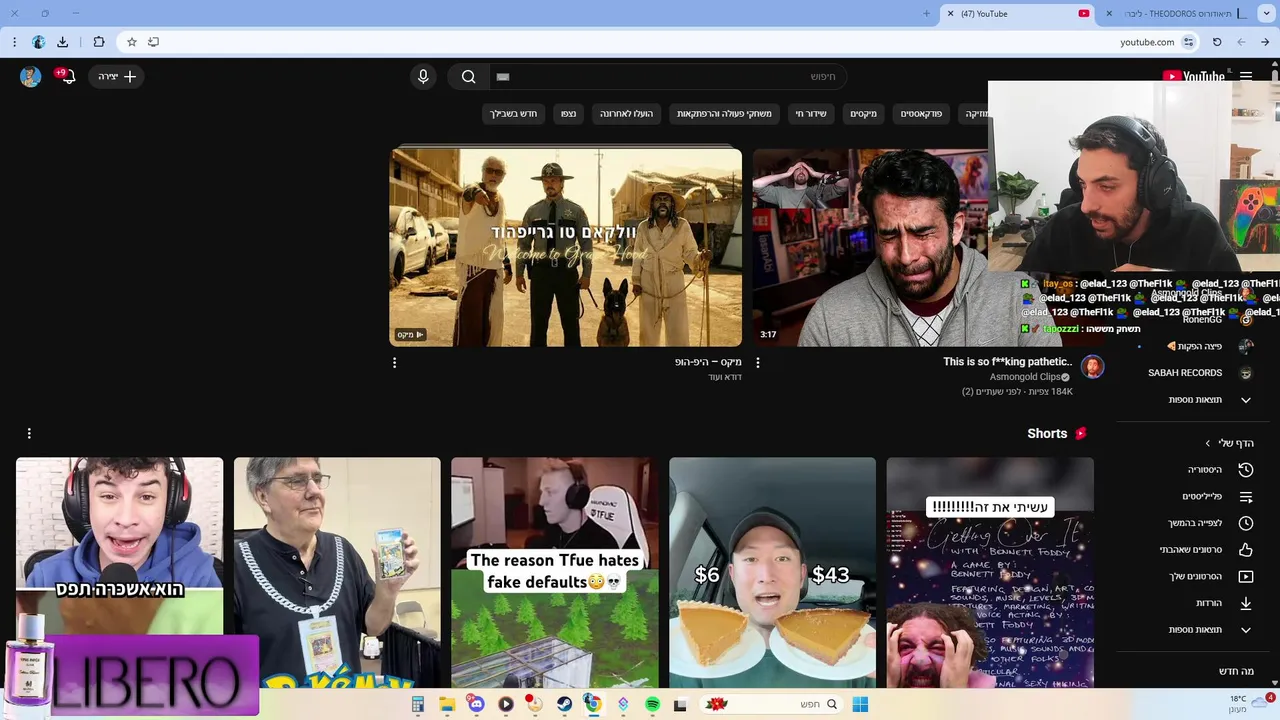Open the לצפייה בהמשך watch later icon
Screen dimensions: 1280x720
pyautogui.click(x=1246, y=523)
